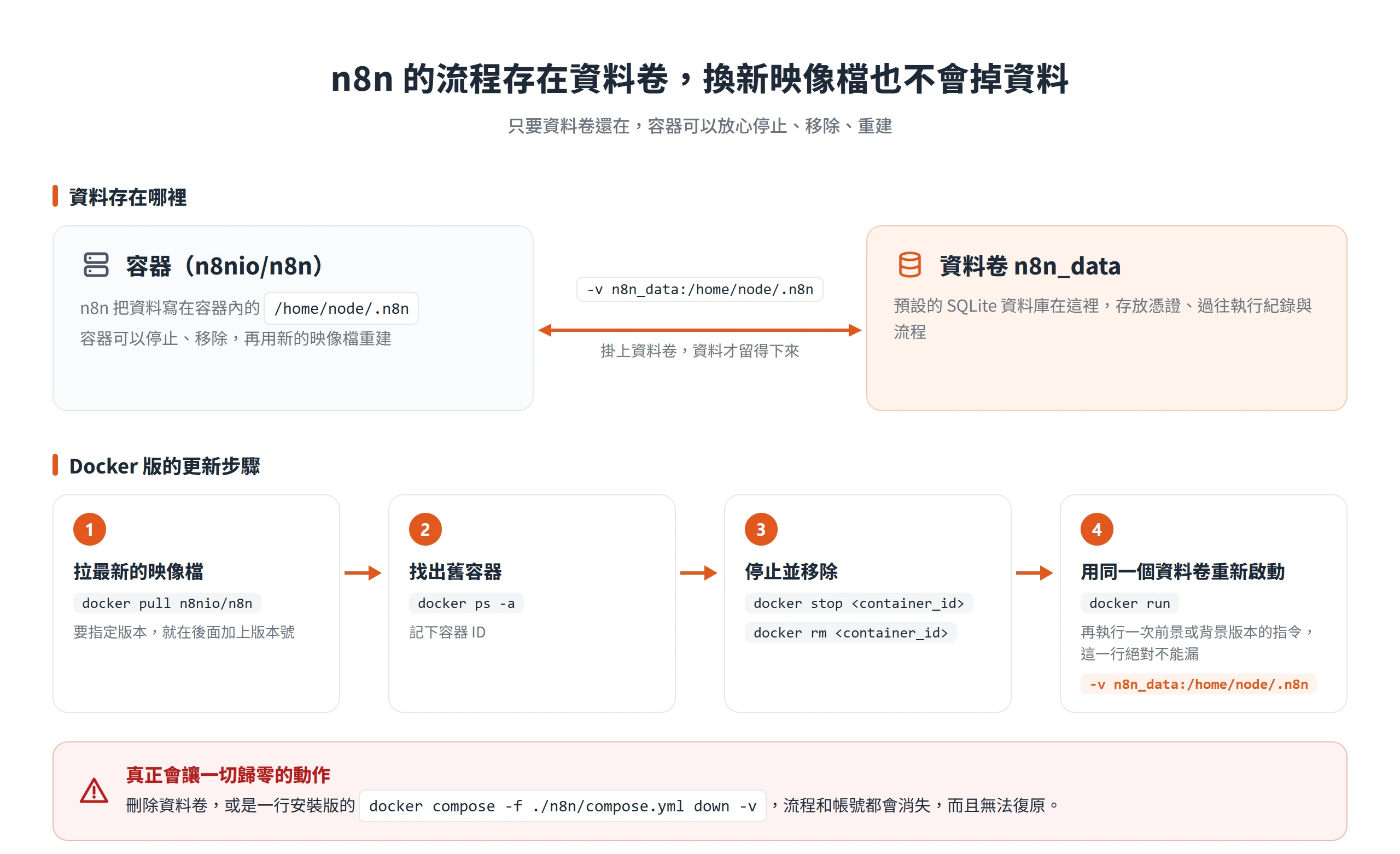The height and width of the screenshot is (854, 1400).
Task: Click the text 流程和帳號都會消失，而且無法復原
Action: pos(914,805)
